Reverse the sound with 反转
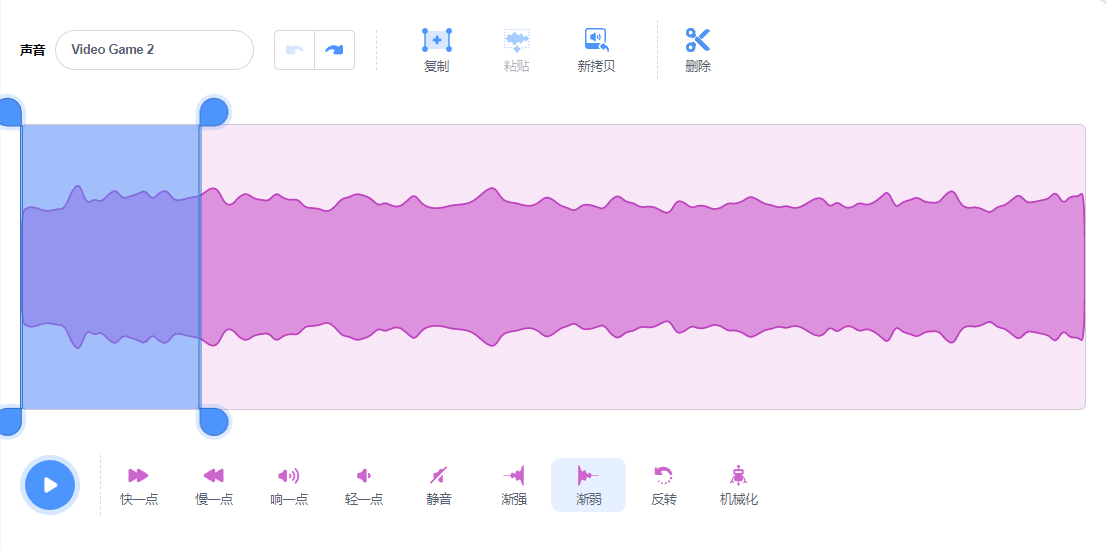 coord(663,475)
